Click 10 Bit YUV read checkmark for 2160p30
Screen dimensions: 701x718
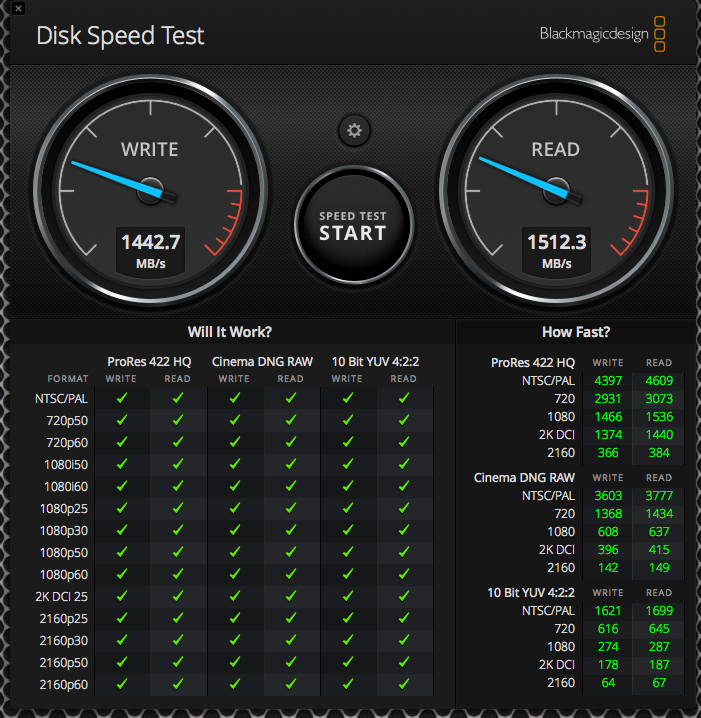[404, 640]
